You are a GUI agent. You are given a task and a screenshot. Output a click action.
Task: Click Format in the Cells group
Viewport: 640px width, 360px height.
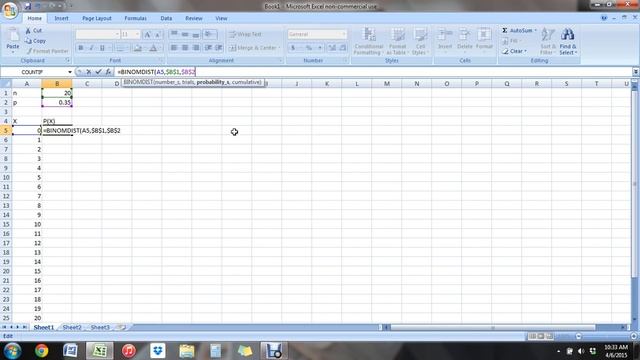pos(484,40)
